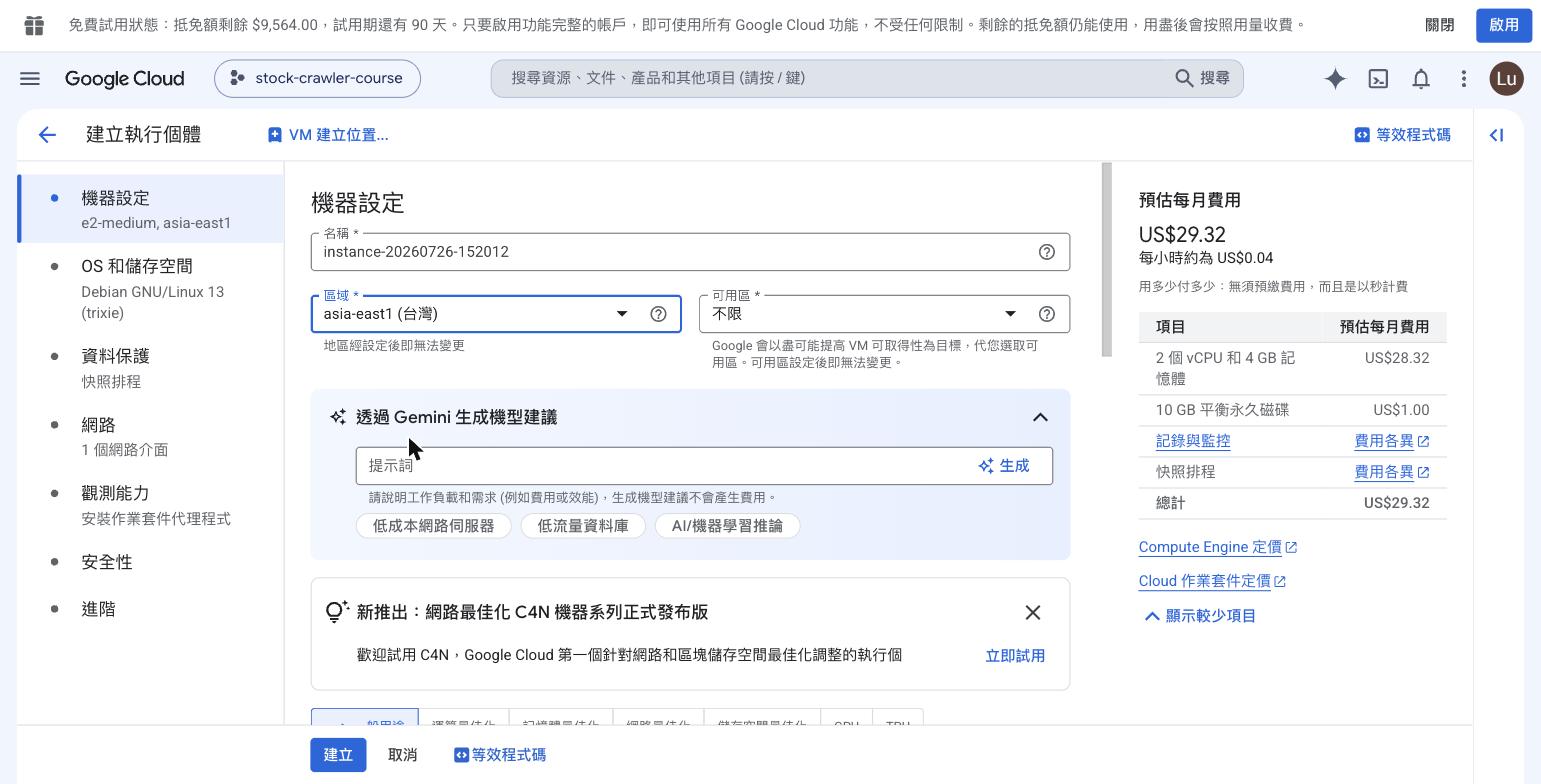
Task: Click the 取消 cancel button
Action: coord(402,755)
